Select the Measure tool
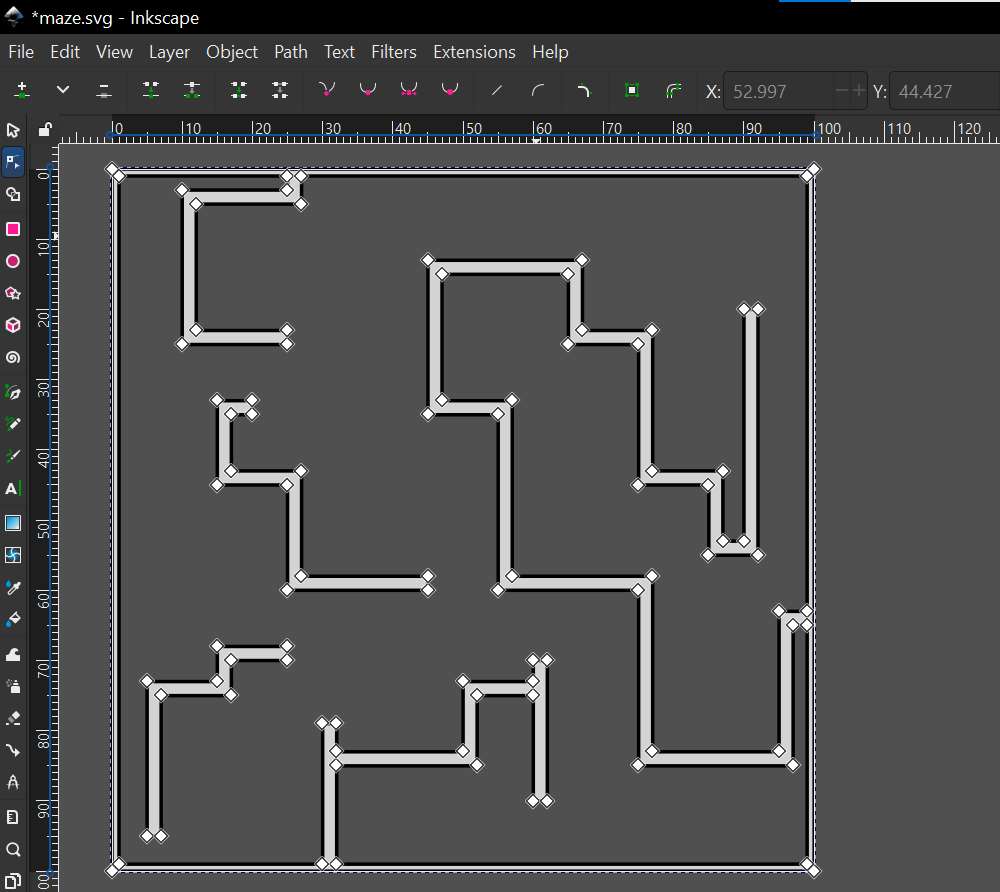Image resolution: width=1000 pixels, height=892 pixels. pyautogui.click(x=13, y=782)
